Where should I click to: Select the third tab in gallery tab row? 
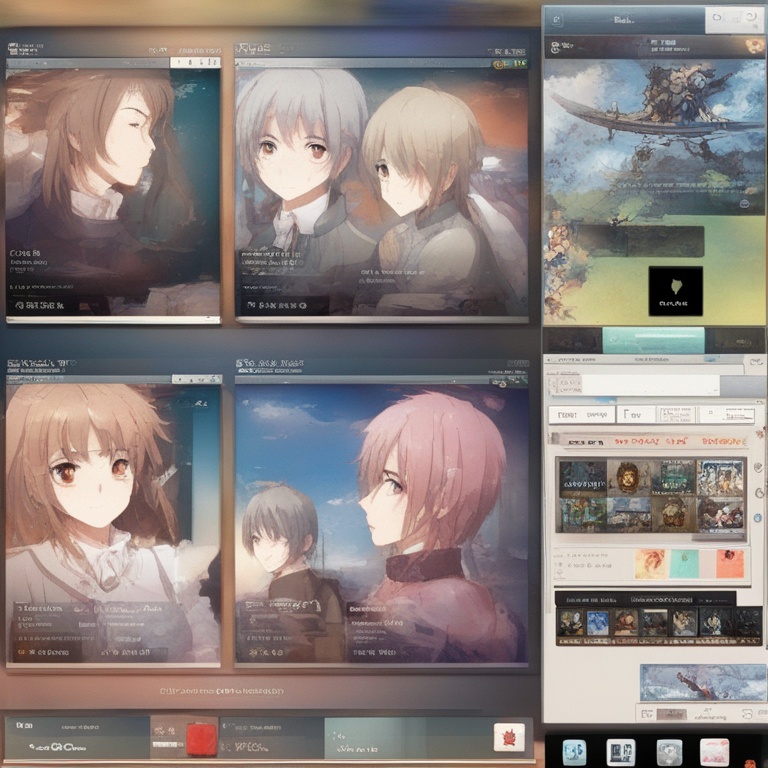[x=676, y=415]
